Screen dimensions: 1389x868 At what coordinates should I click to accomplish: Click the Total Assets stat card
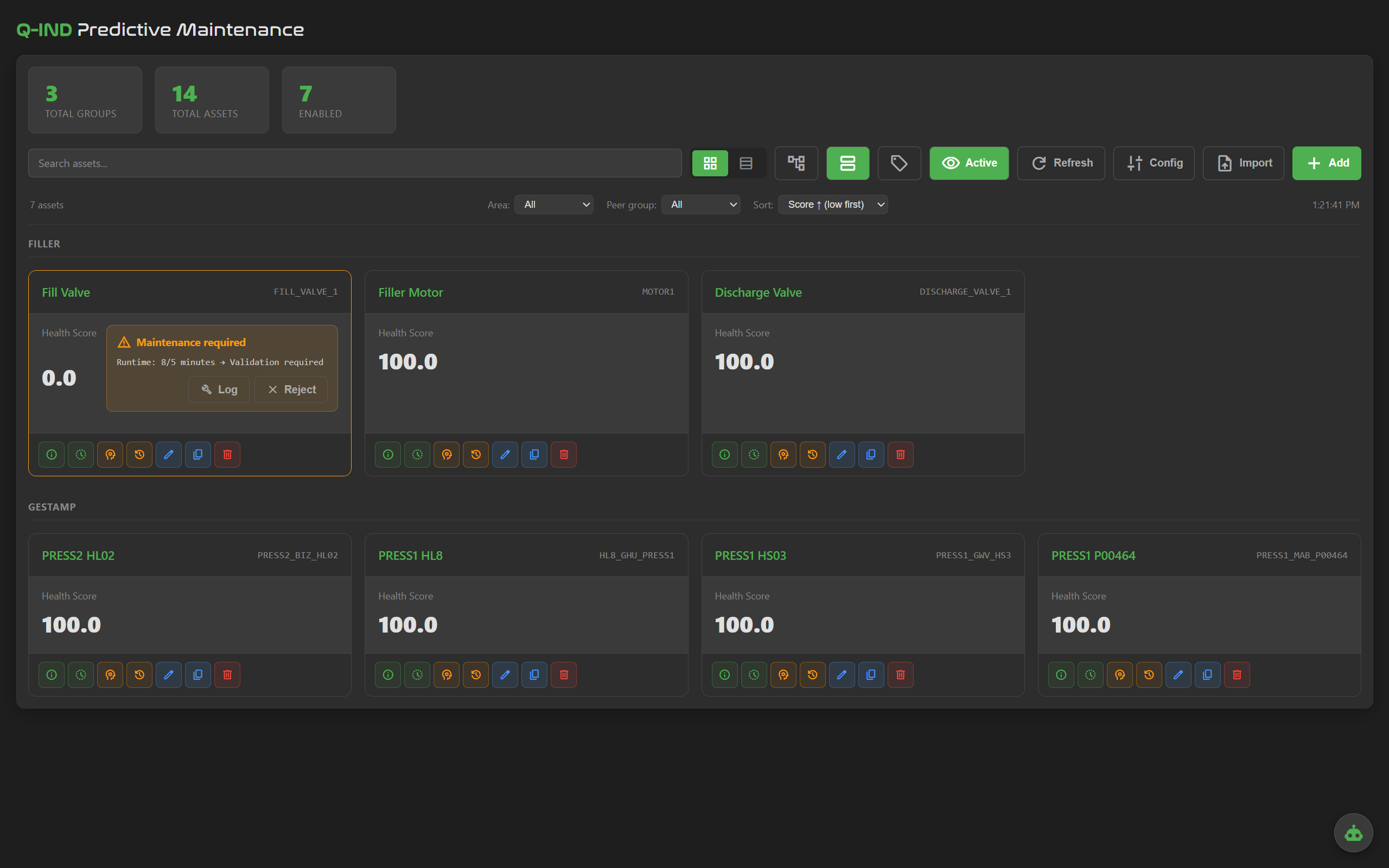(212, 100)
